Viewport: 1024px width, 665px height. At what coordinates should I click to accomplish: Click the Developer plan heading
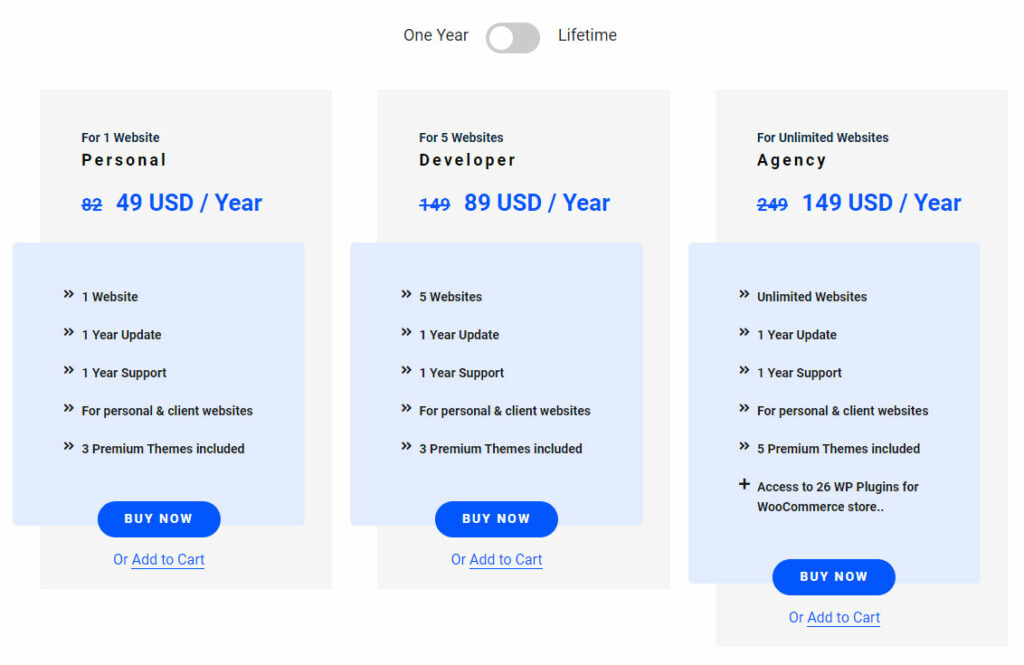(468, 160)
